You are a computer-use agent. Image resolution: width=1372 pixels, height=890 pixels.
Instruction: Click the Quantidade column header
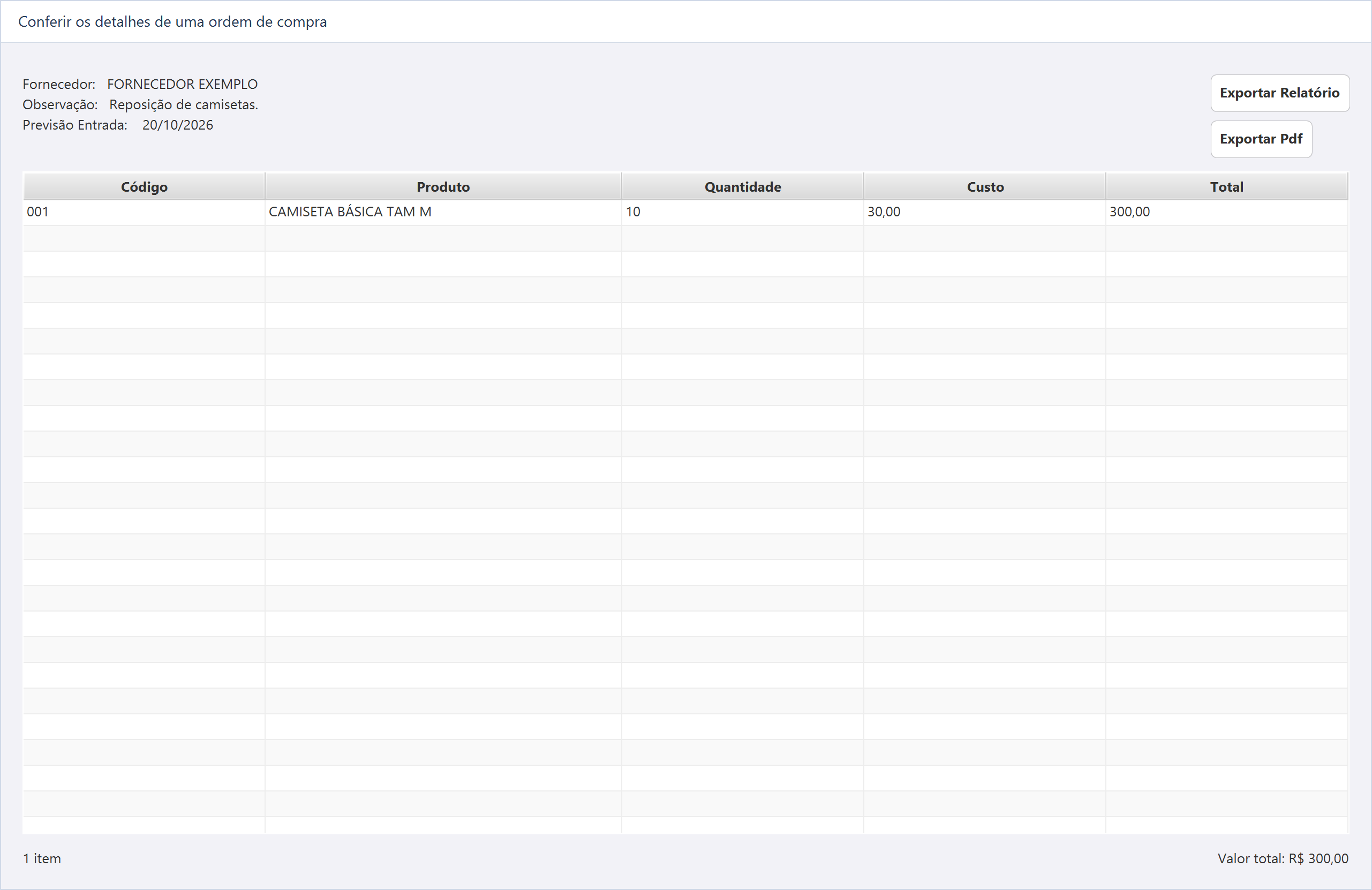click(x=742, y=187)
